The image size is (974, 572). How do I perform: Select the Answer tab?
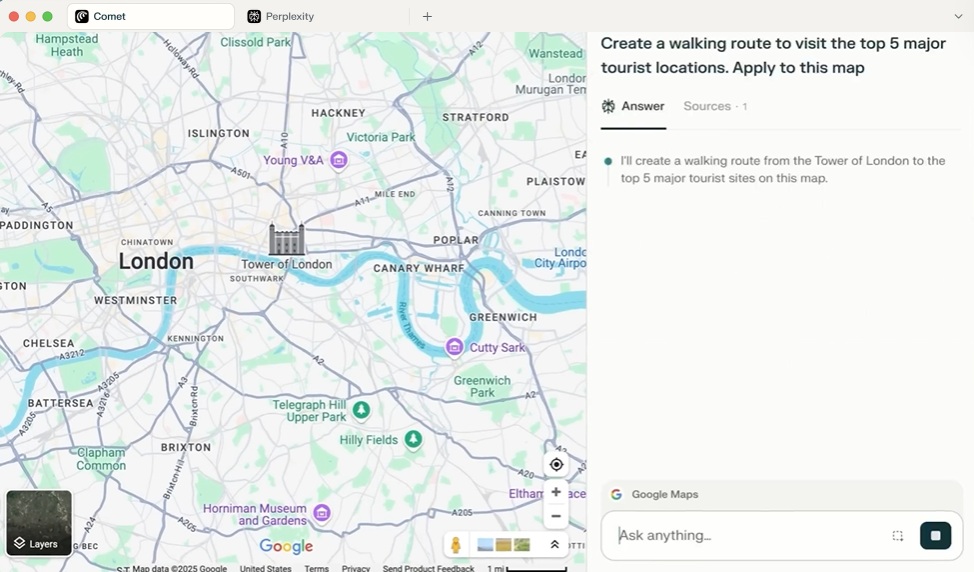coord(633,106)
